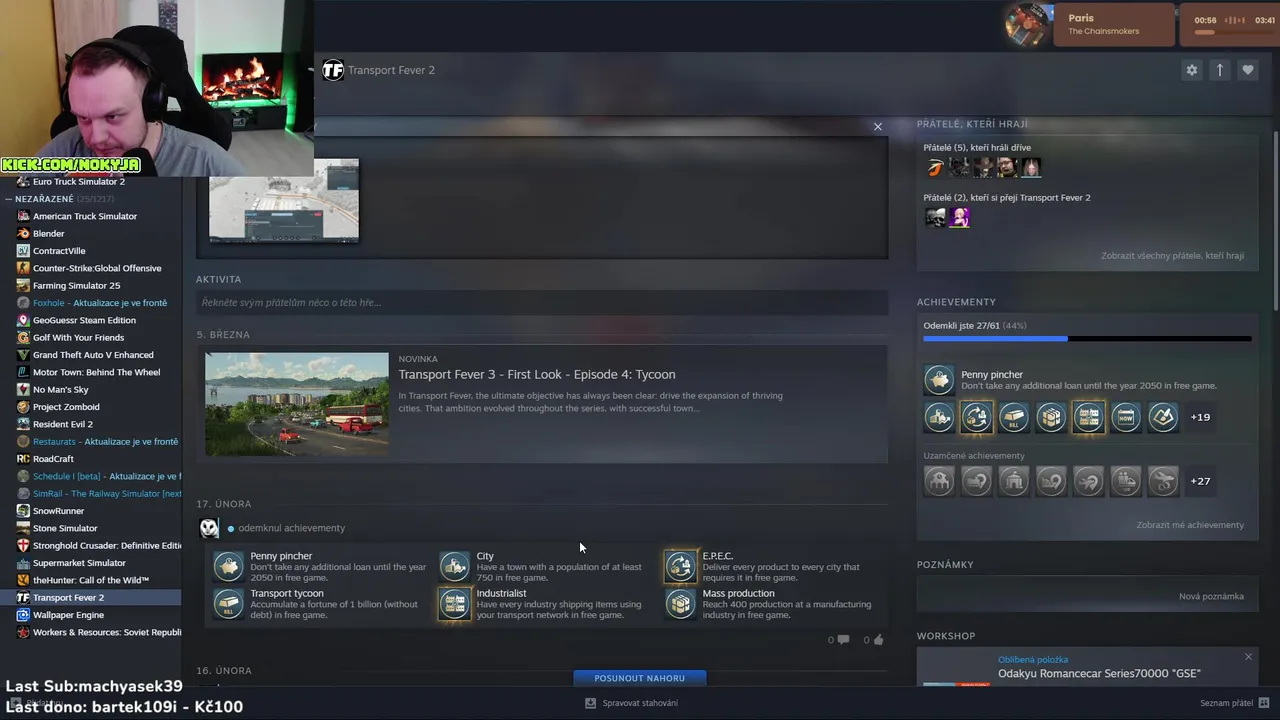Click Penny pincher icon in activity feed

[x=228, y=566]
